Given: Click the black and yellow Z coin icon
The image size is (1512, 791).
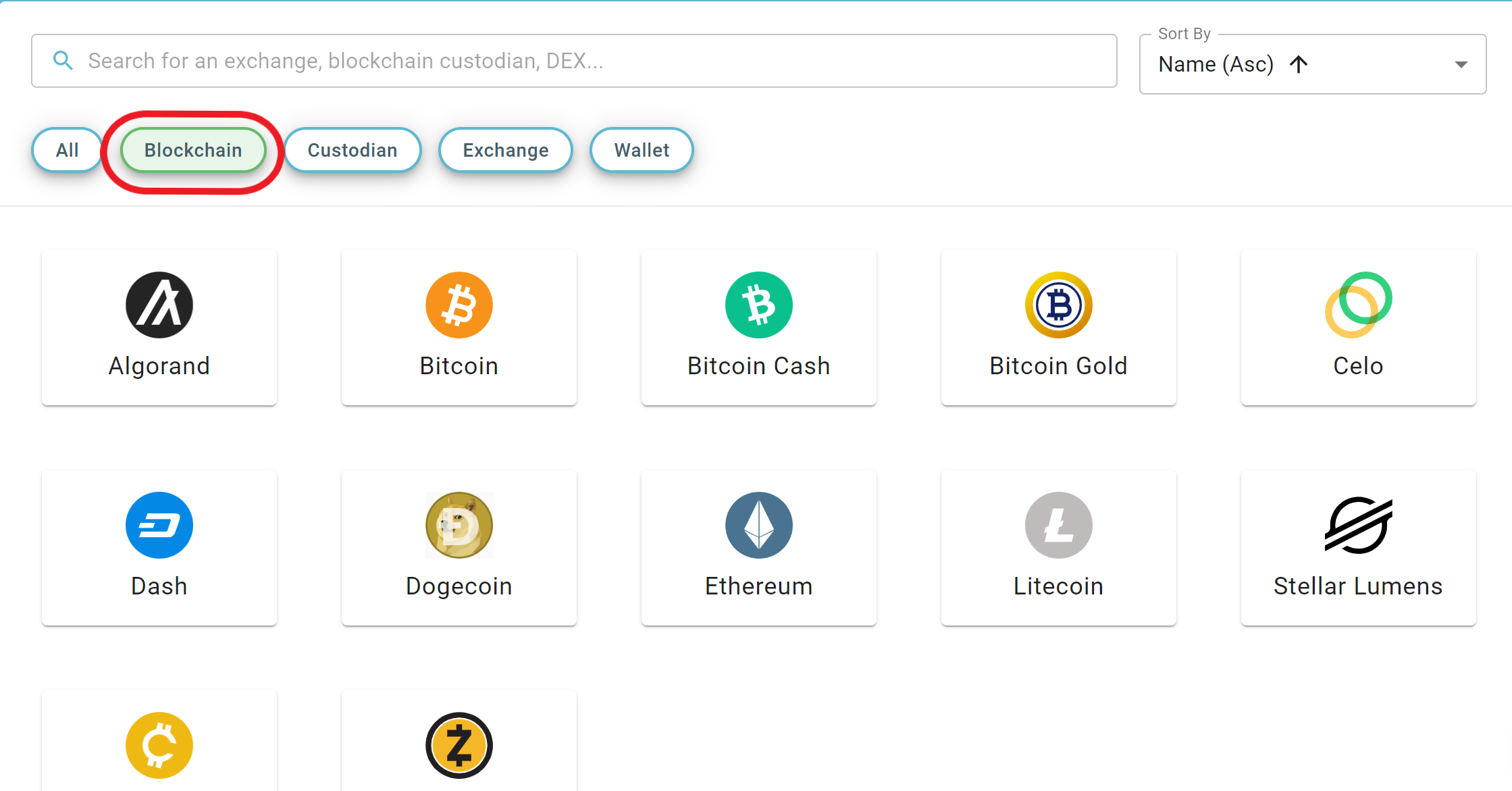Looking at the screenshot, I should point(459,745).
